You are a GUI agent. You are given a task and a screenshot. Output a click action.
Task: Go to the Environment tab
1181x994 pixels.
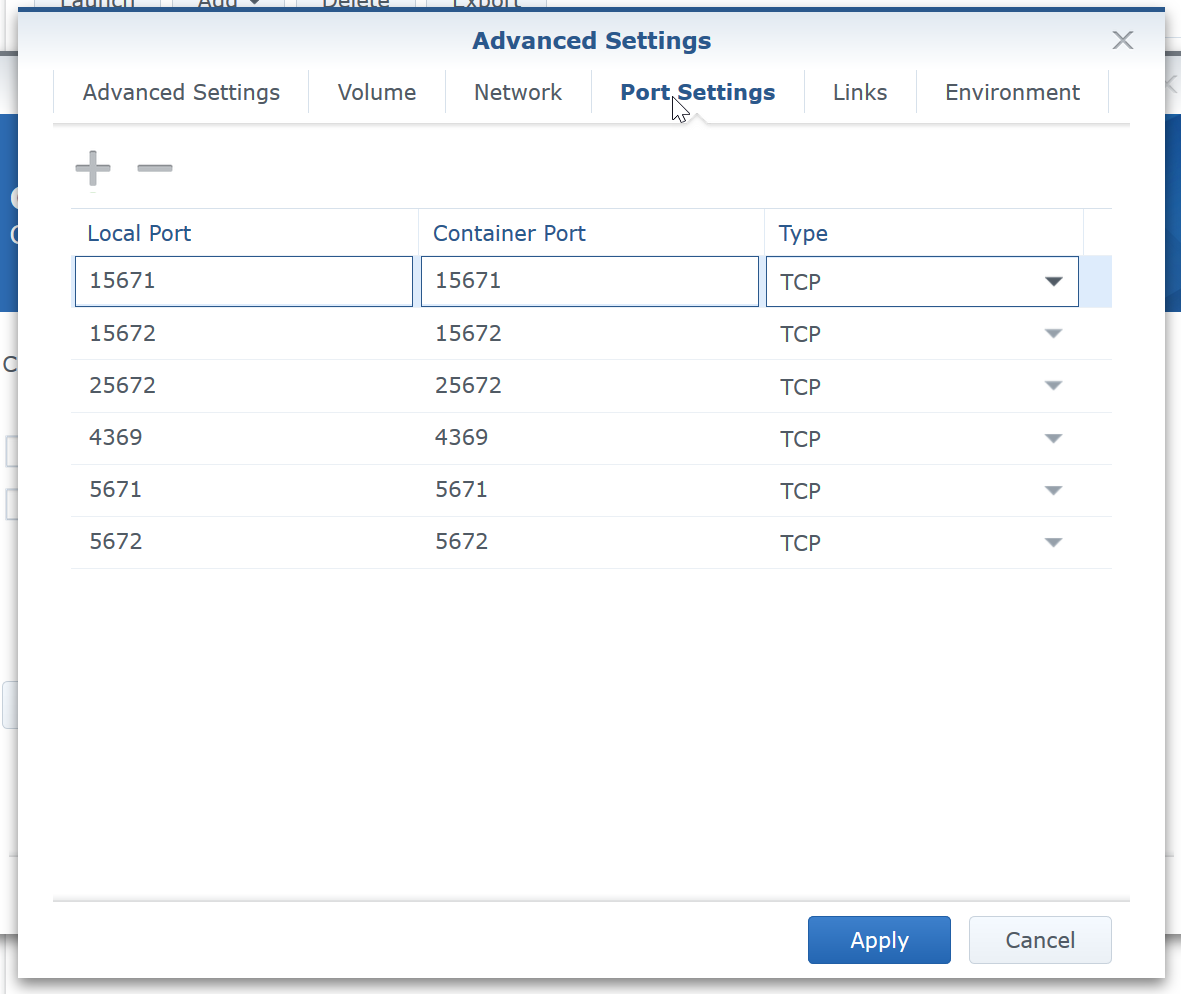(x=1012, y=93)
